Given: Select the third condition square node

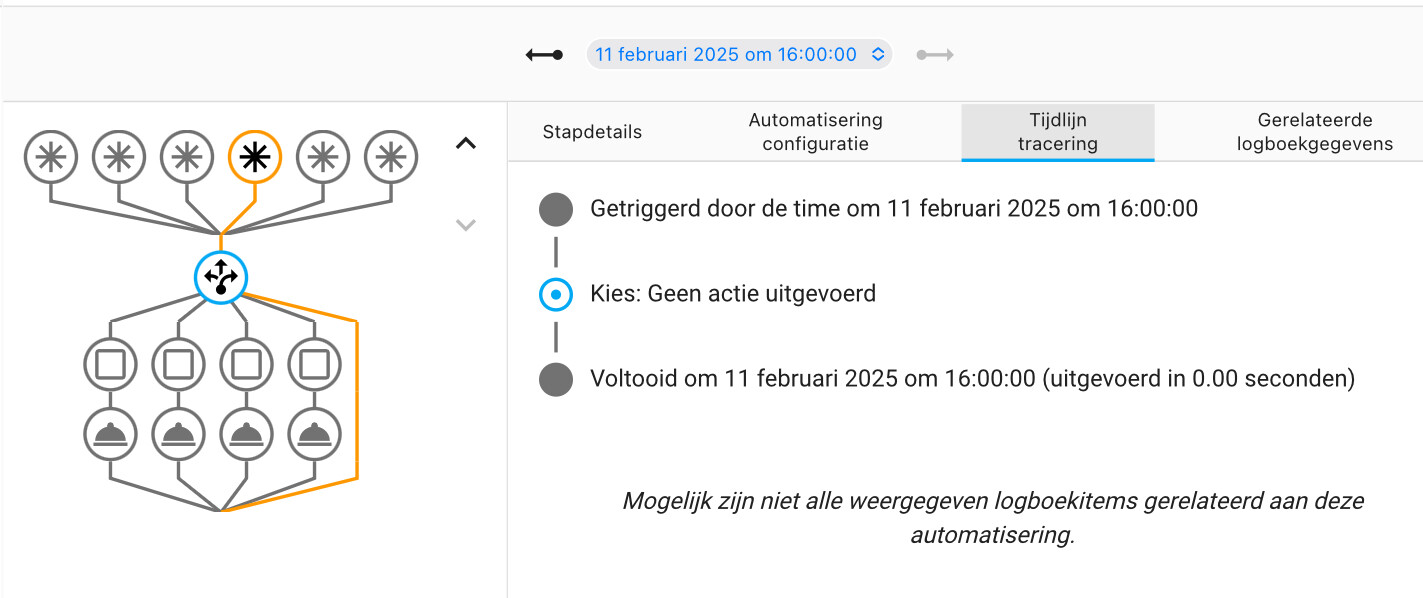Looking at the screenshot, I should pos(246,365).
